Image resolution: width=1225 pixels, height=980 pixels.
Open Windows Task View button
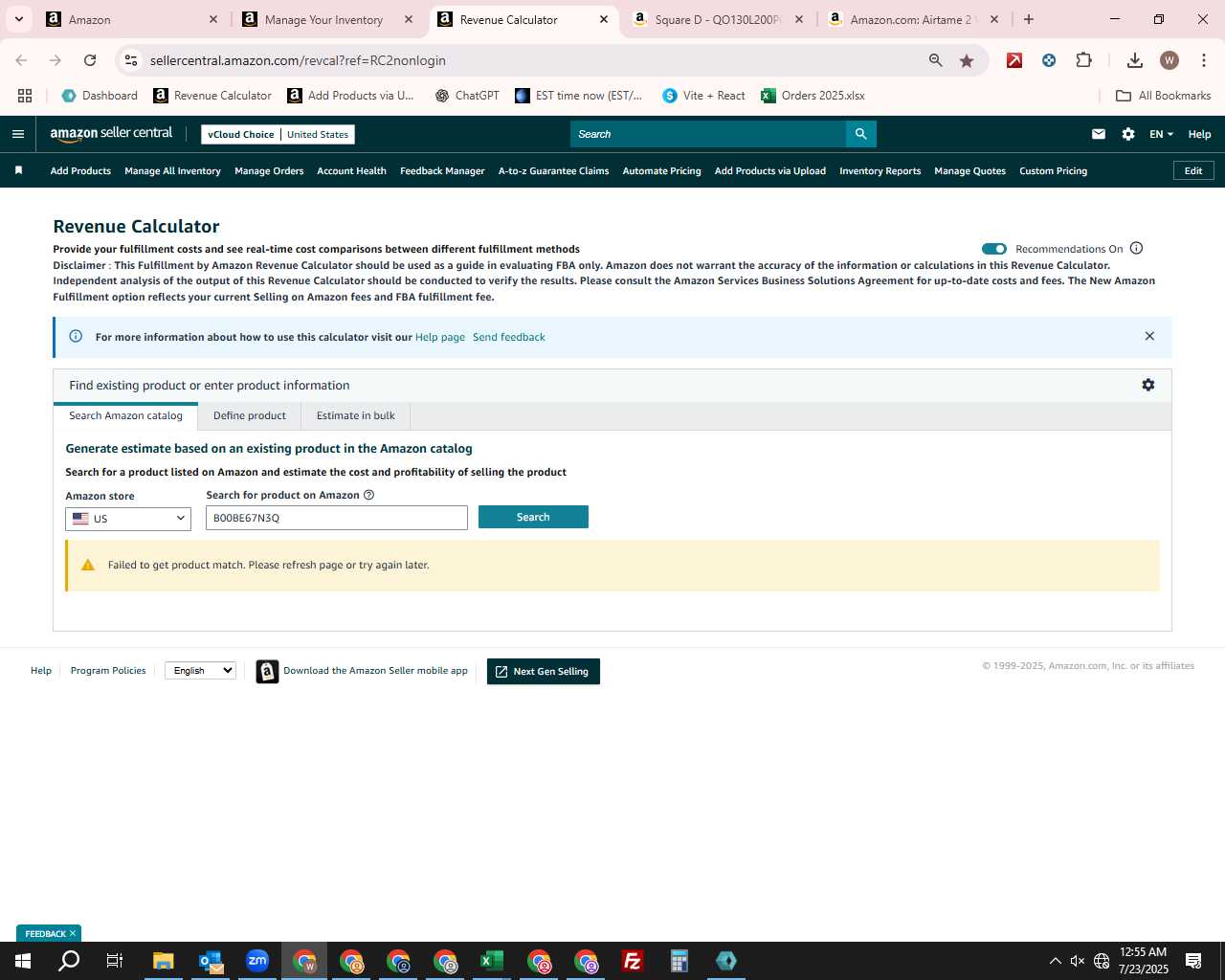tap(115, 961)
